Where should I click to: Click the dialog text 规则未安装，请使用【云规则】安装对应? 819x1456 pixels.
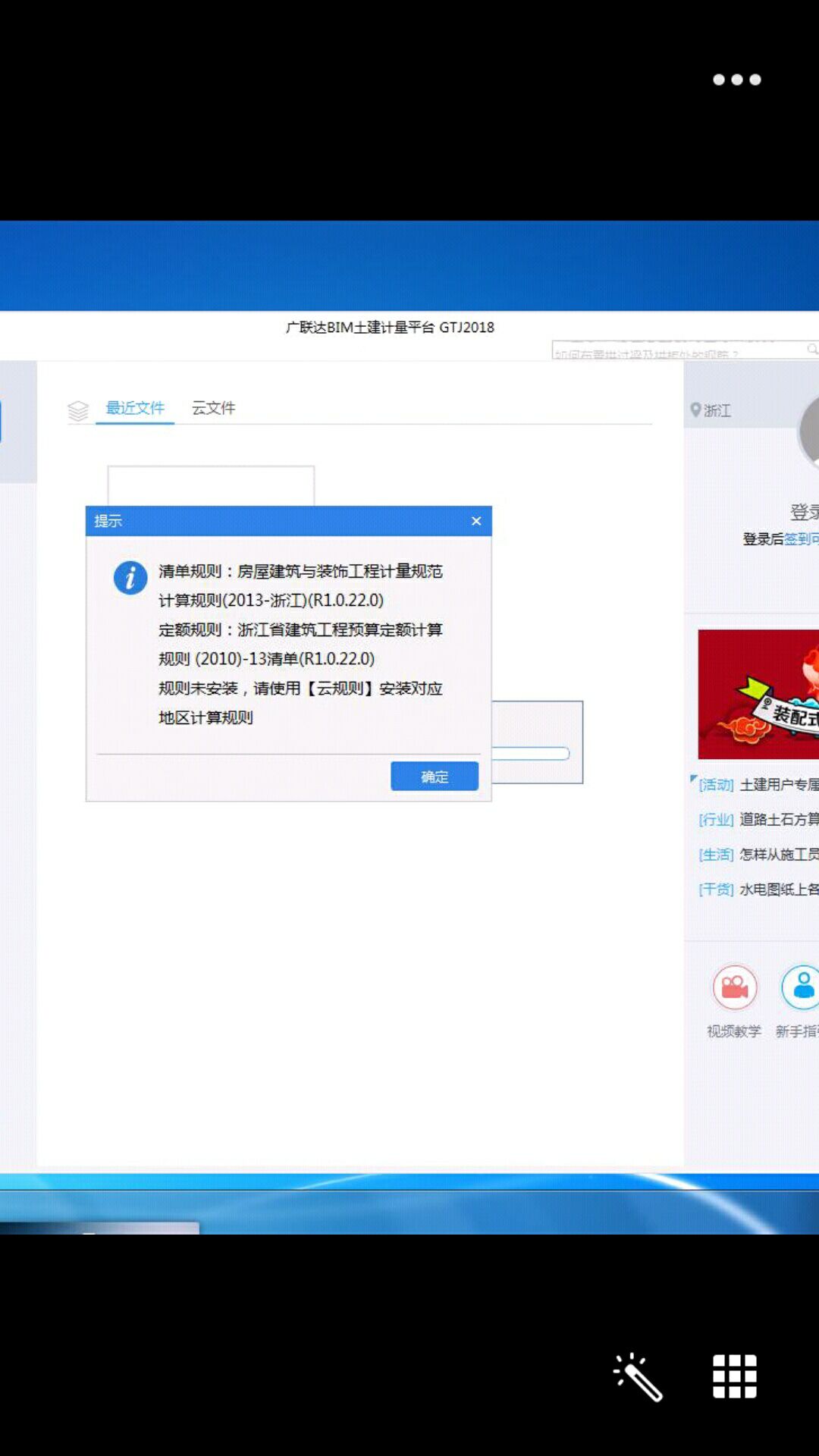tap(300, 689)
